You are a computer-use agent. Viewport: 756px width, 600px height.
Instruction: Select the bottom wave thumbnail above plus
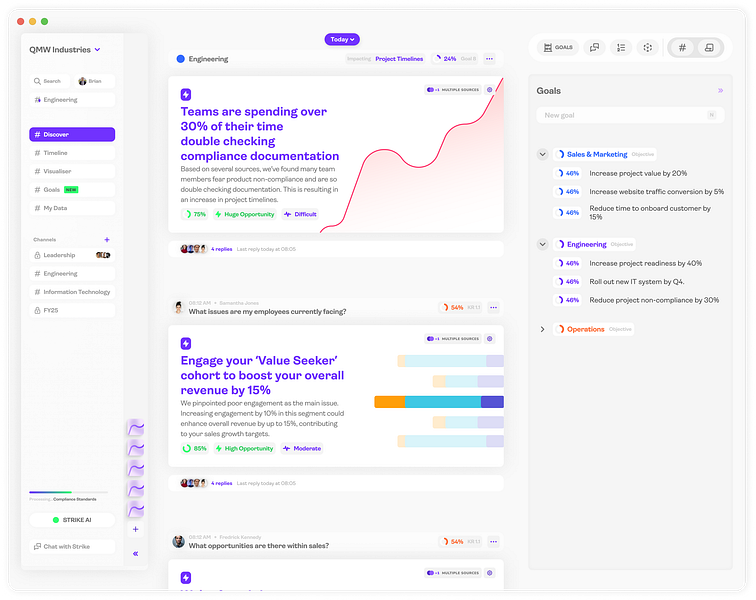click(135, 509)
